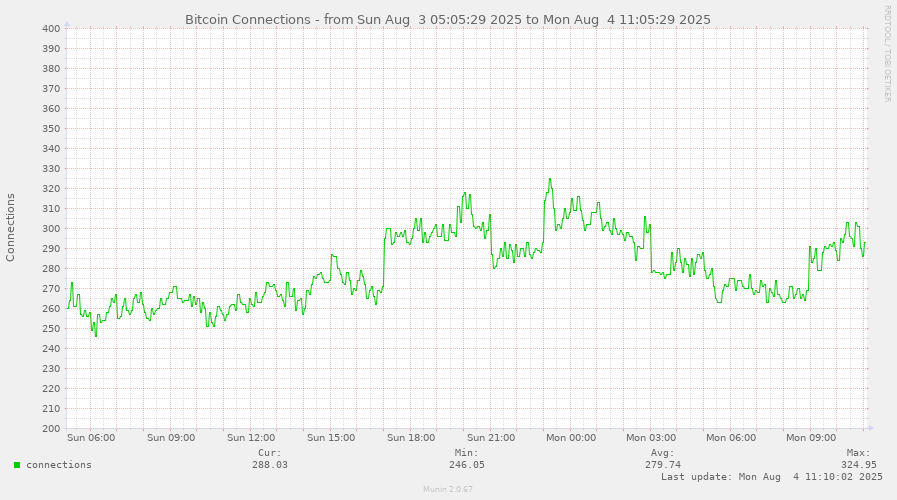Screen dimensions: 897x500
Task: Click the 'Last update' timestamp text
Action: pyautogui.click(x=771, y=477)
